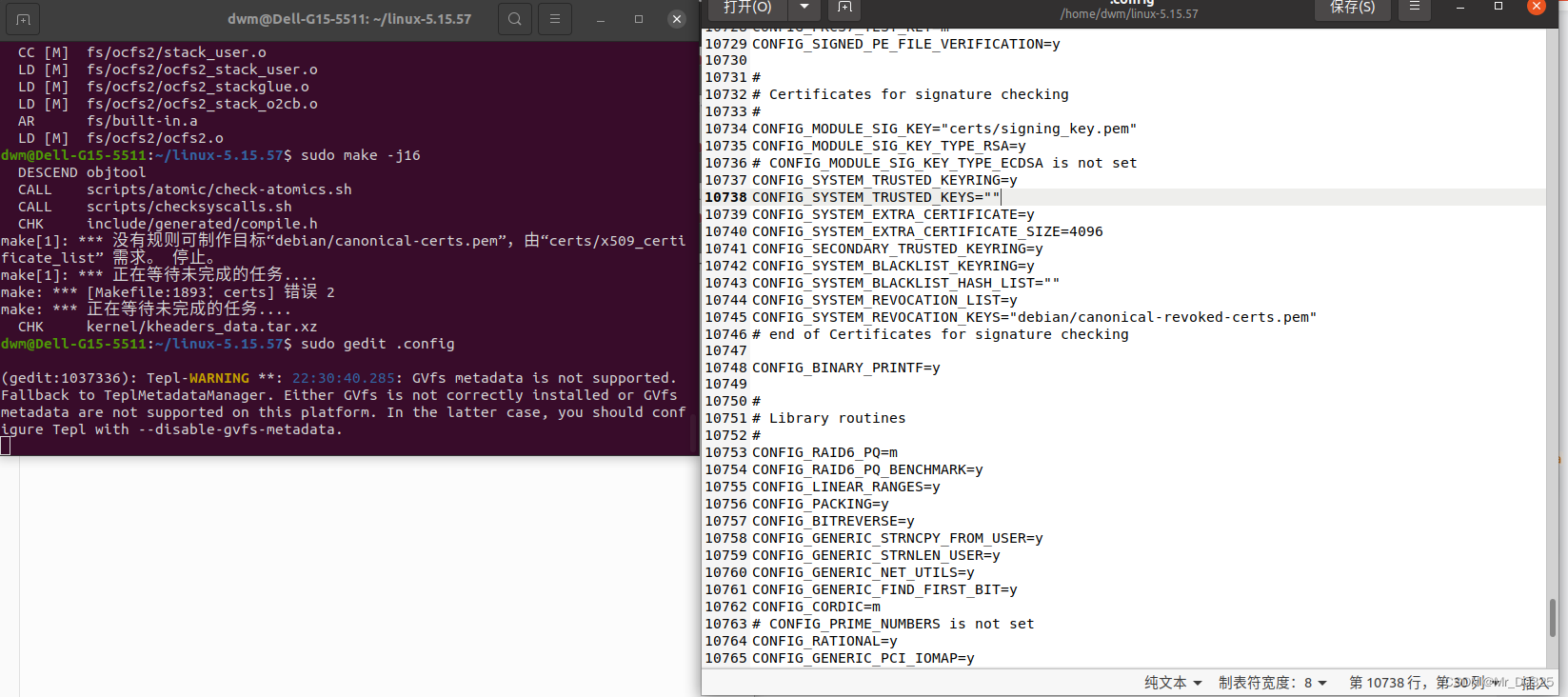This screenshot has height=697, width=1568.
Task: Click line CONFIG_RAID6_PQ=m
Action: pyautogui.click(x=824, y=452)
